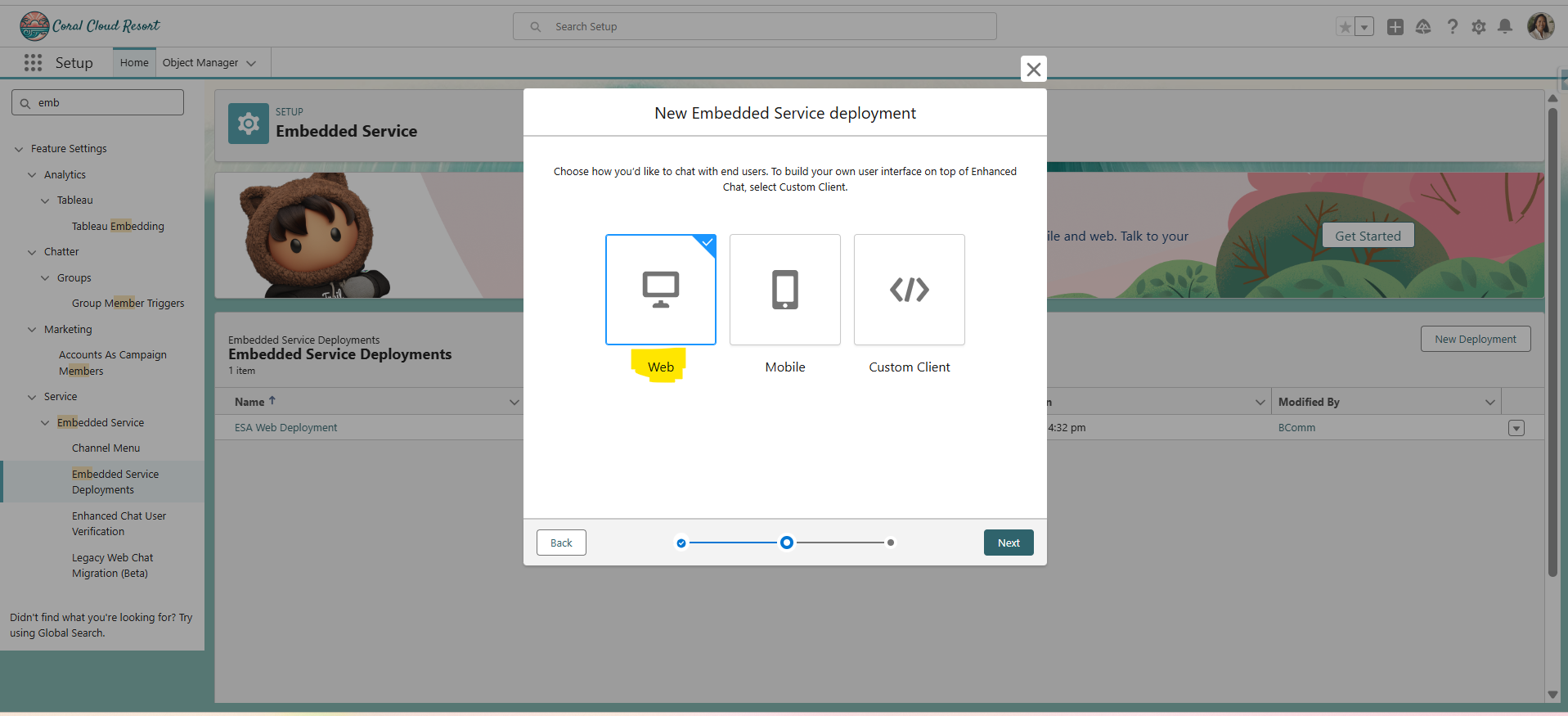Select the Mobile deployment tile
Screen dimensions: 1568x716
click(785, 290)
